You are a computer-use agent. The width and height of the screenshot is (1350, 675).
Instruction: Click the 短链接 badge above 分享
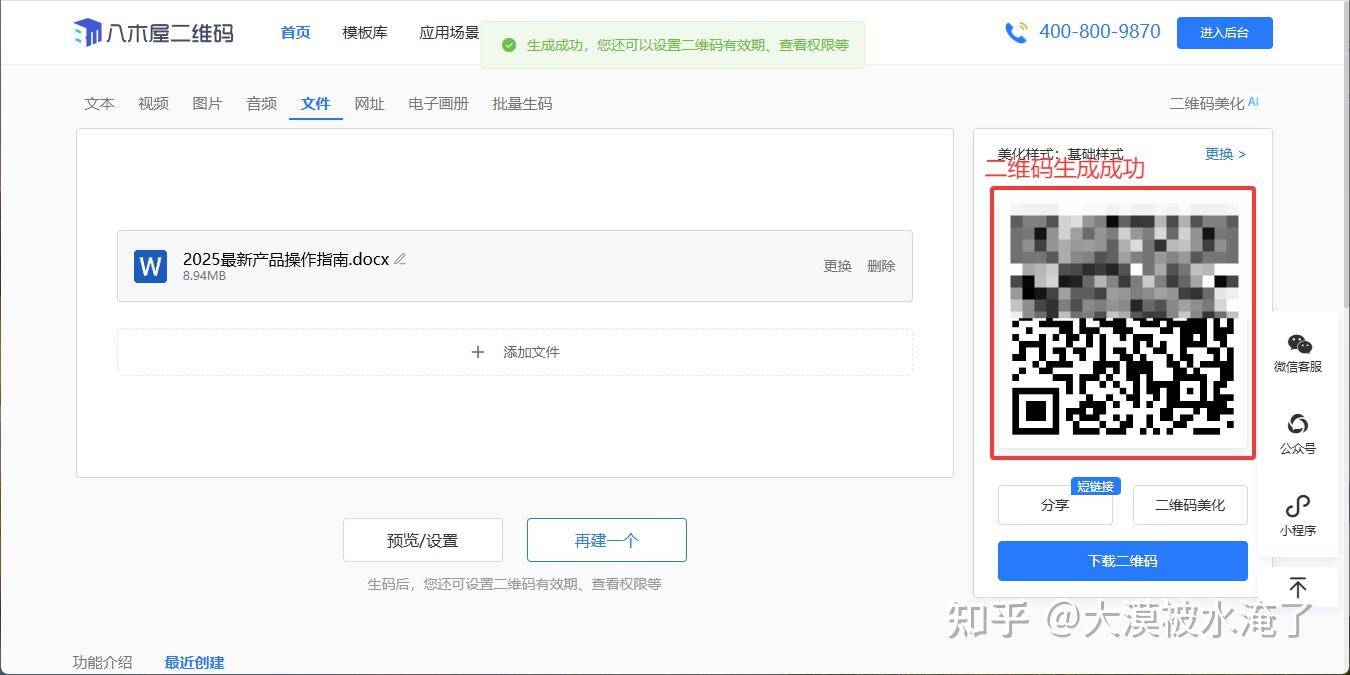pyautogui.click(x=1096, y=486)
